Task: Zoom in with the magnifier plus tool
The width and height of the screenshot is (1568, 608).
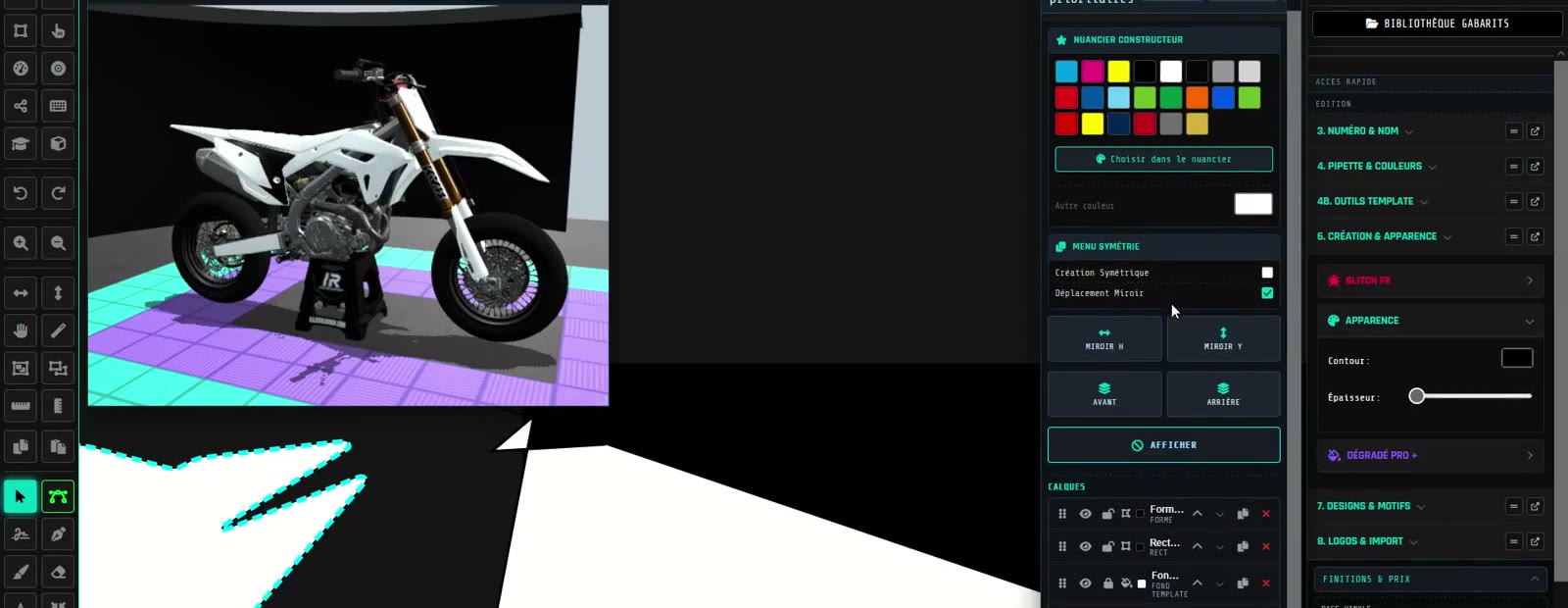Action: 21,243
